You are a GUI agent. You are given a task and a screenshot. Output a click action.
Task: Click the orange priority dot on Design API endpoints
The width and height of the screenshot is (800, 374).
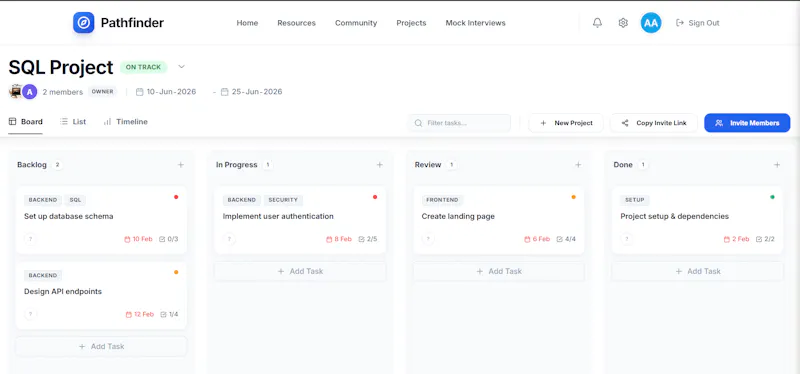pos(176,272)
